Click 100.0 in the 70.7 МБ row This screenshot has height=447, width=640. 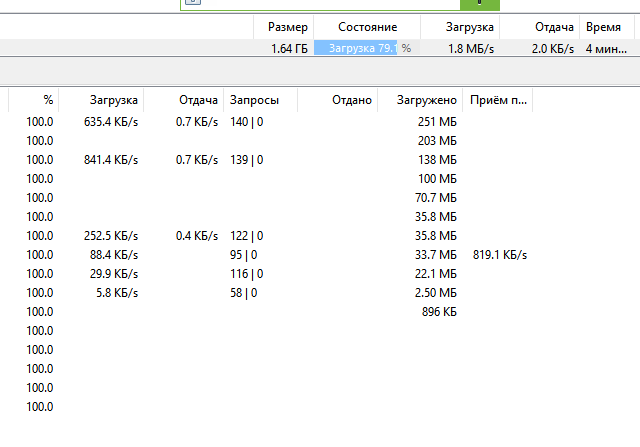[x=40, y=198]
